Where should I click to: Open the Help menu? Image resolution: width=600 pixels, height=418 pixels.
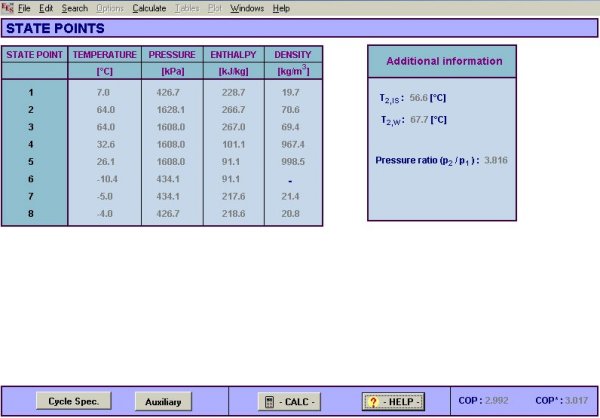(281, 8)
